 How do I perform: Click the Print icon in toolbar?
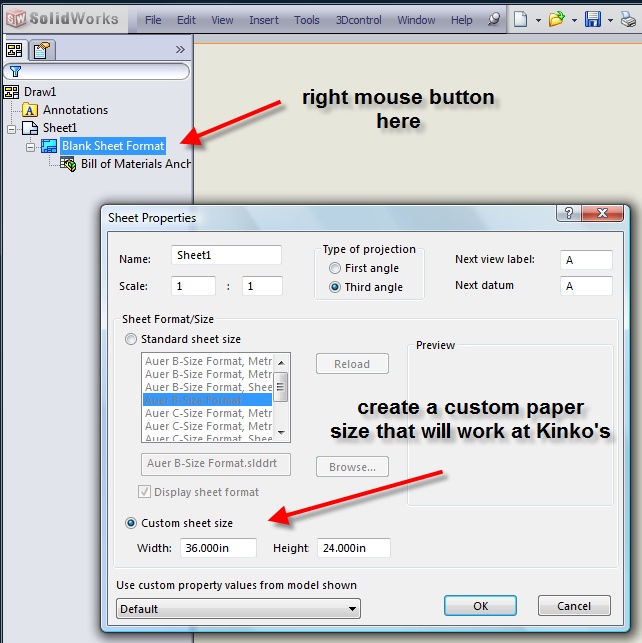(629, 19)
